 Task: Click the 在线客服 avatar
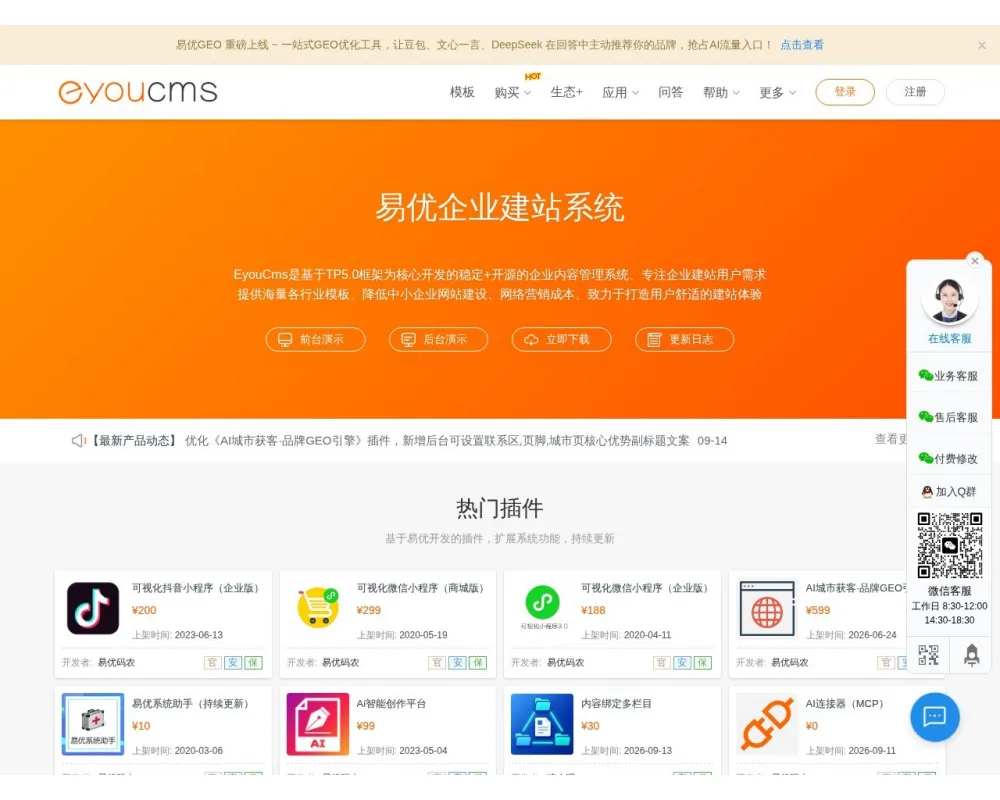click(x=949, y=300)
